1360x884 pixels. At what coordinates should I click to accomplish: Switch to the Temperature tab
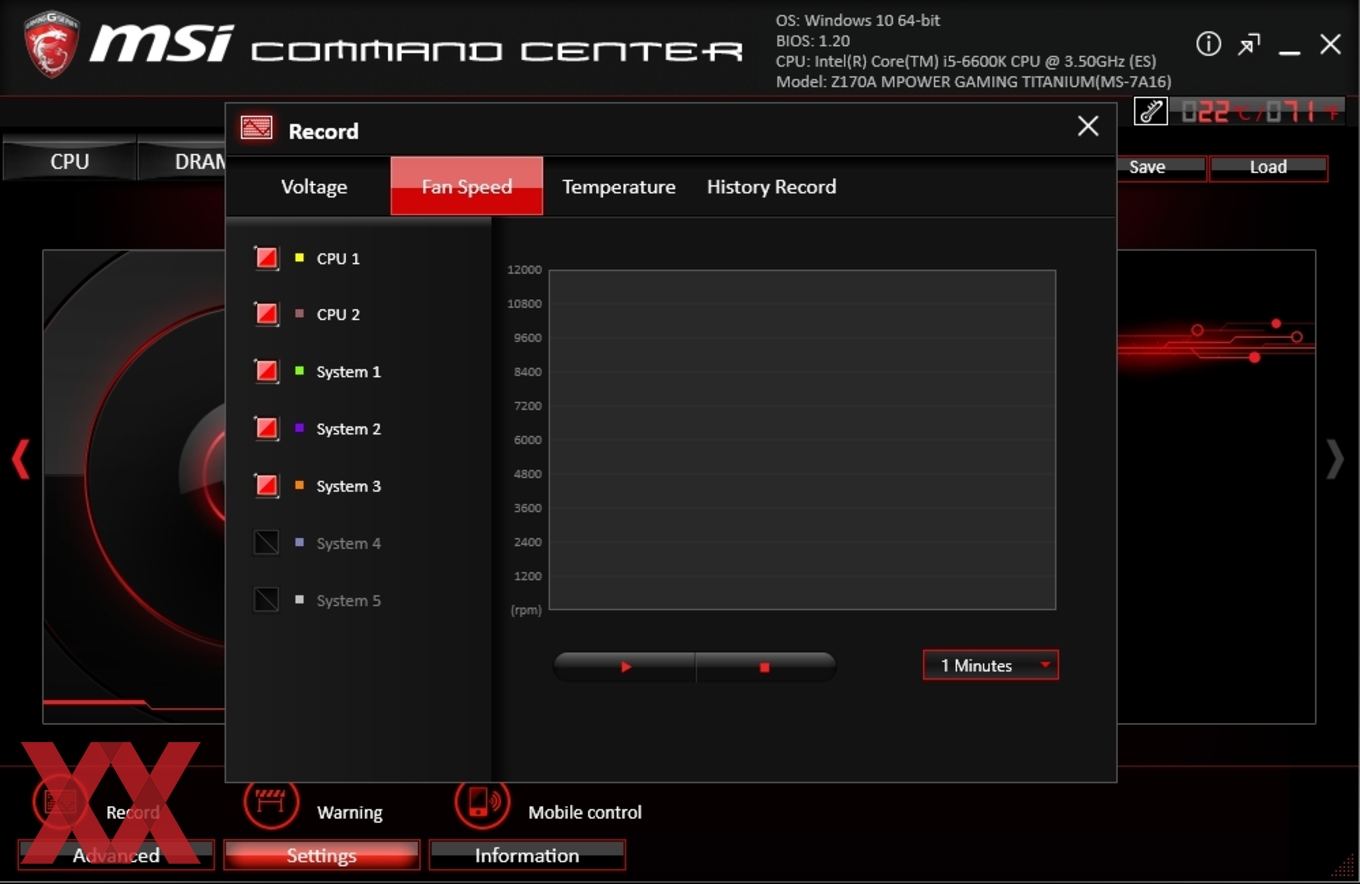[619, 186]
